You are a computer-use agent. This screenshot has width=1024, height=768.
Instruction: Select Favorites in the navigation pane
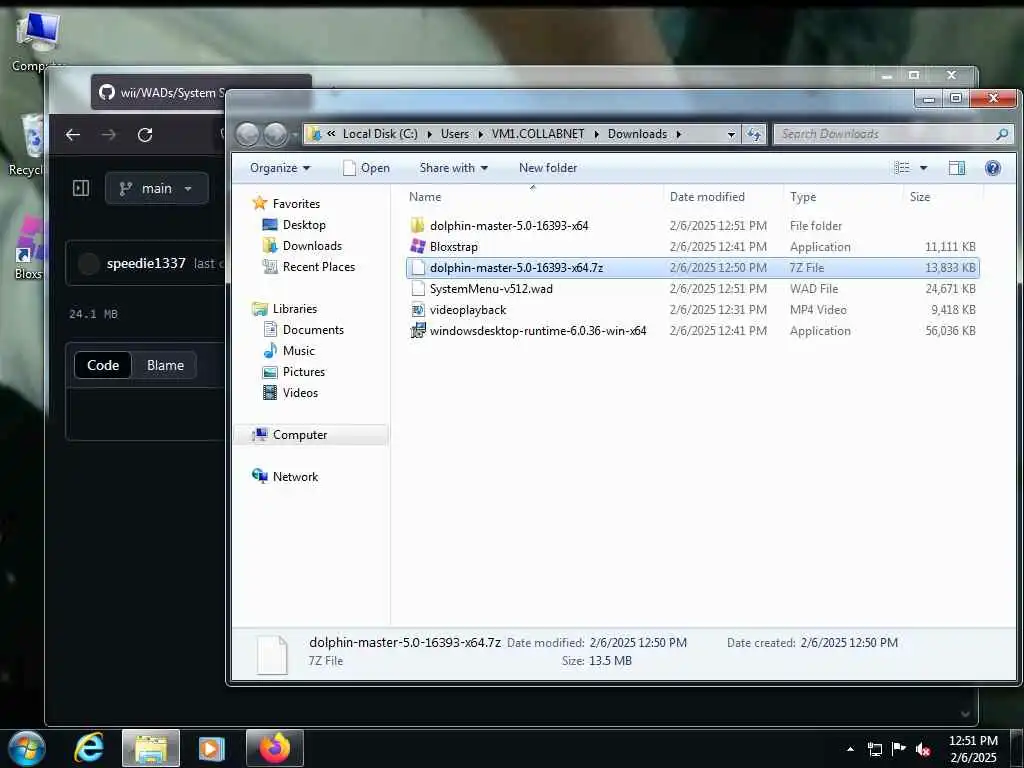(296, 204)
